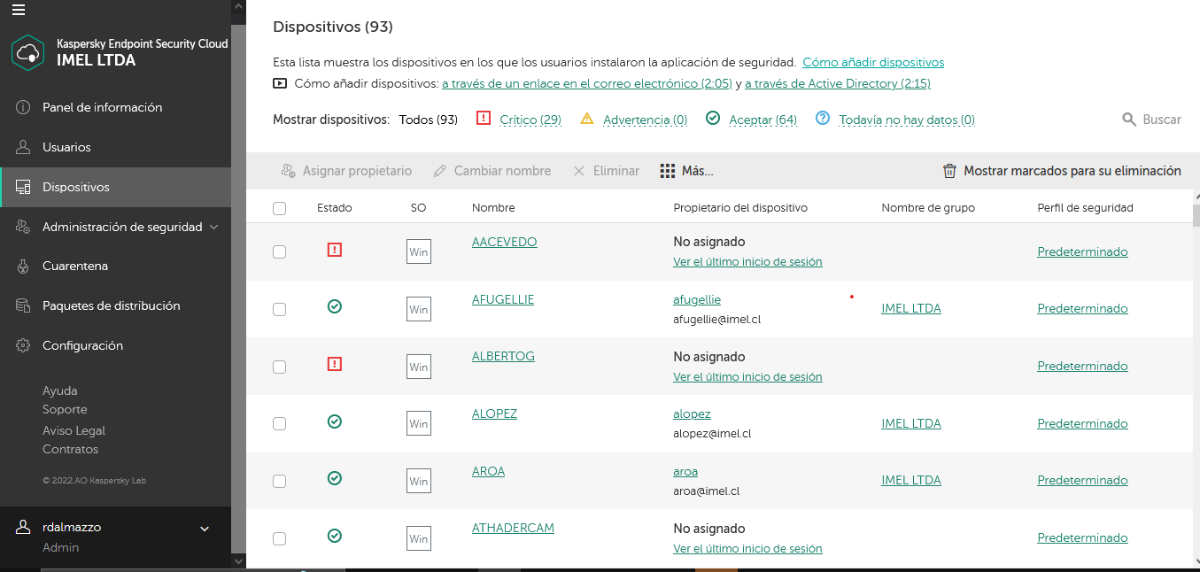
Task: Click the Buscar magnifier icon
Action: (1129, 119)
